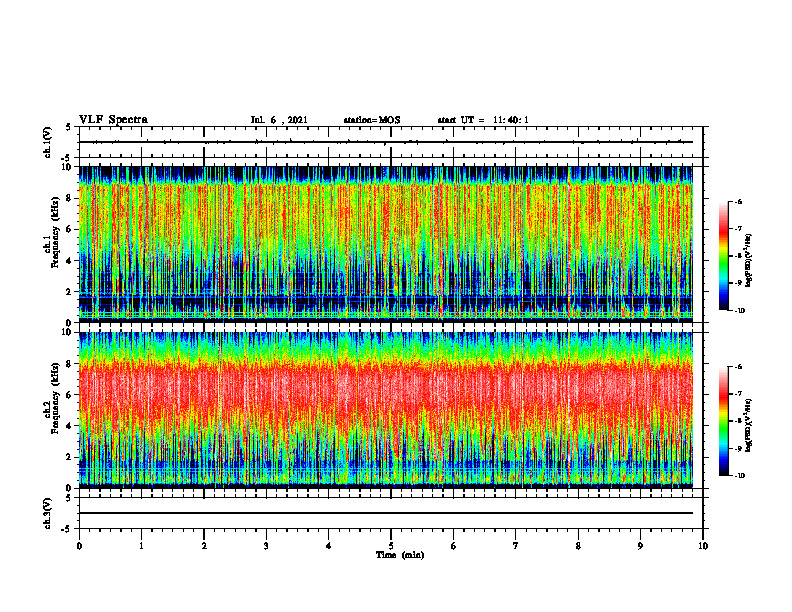Viewport: 792px width, 612px height.
Task: Click the ch.1 color bar log(PSD) axis title
Action: pos(749,261)
